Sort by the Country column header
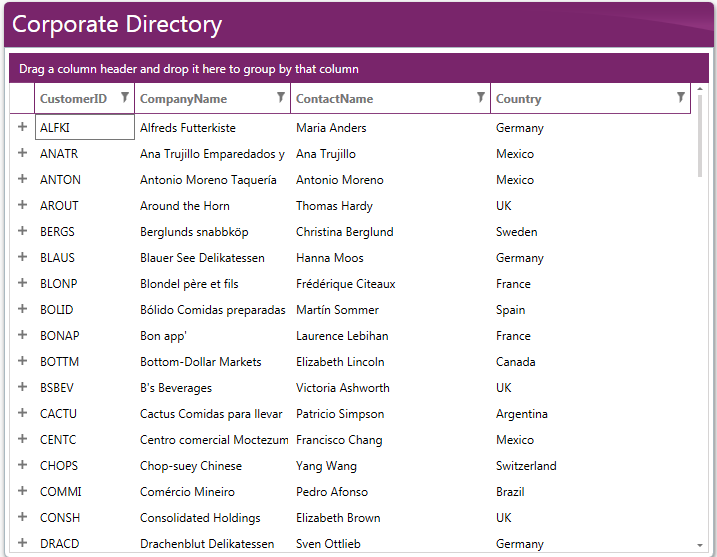This screenshot has height=557, width=717. point(518,99)
